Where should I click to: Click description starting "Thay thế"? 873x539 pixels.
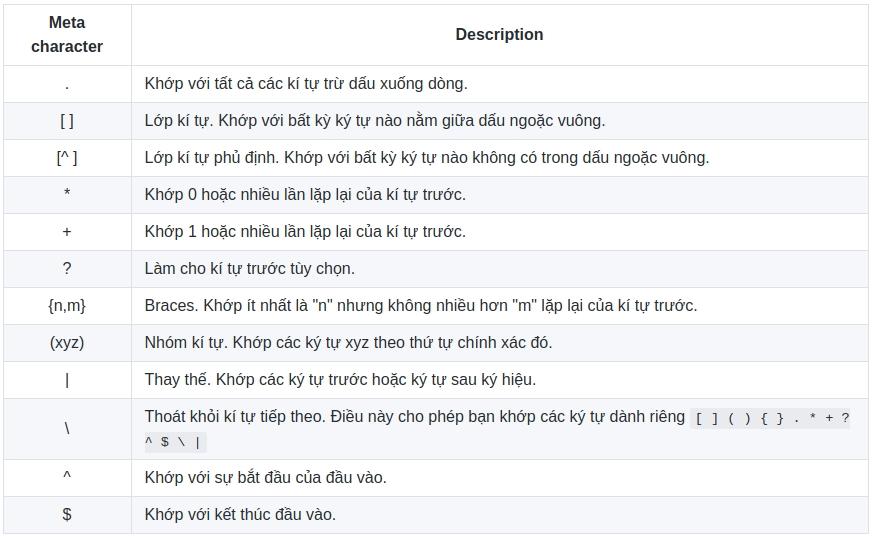340,380
